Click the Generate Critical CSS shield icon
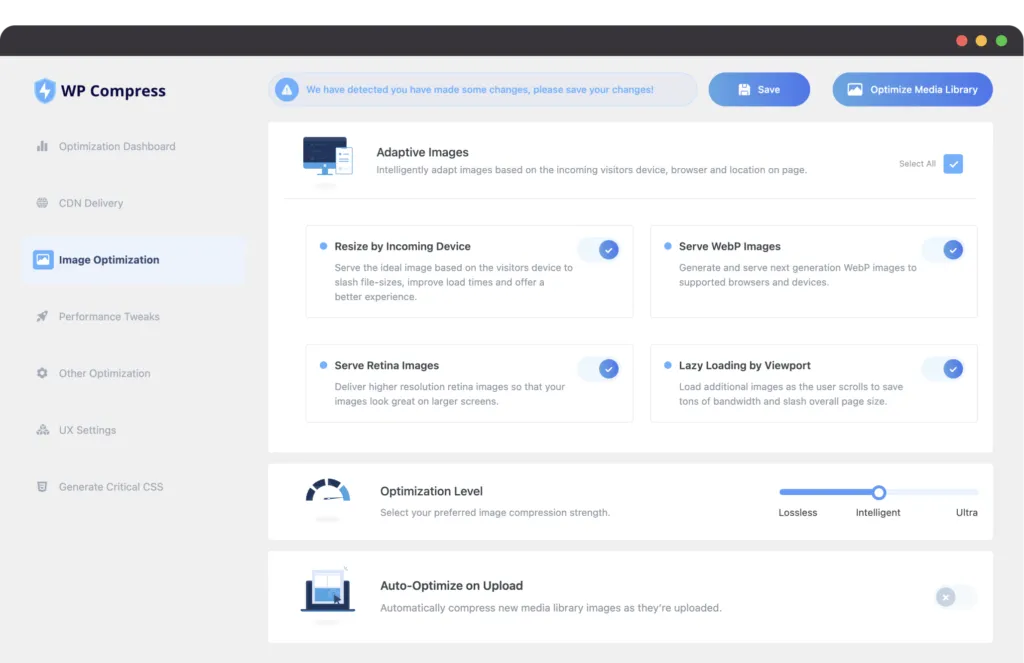The image size is (1024, 663). [42, 487]
